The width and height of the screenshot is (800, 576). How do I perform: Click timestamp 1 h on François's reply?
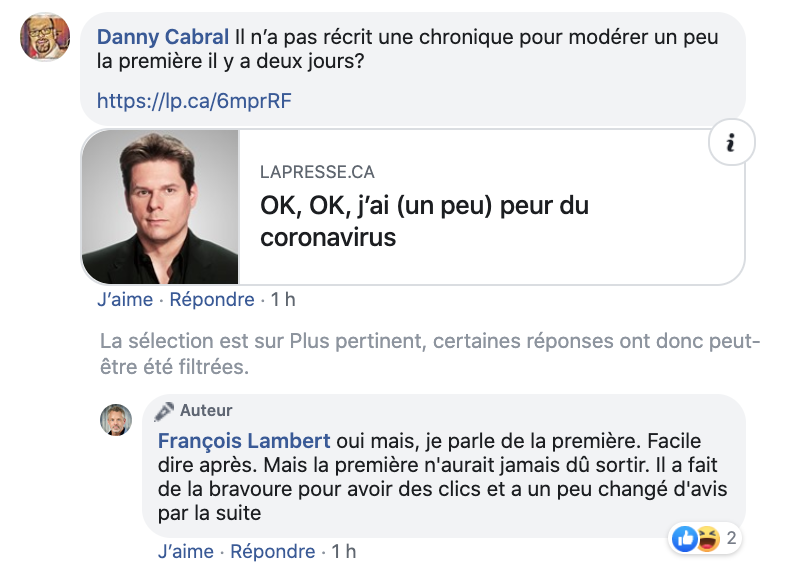coord(344,552)
